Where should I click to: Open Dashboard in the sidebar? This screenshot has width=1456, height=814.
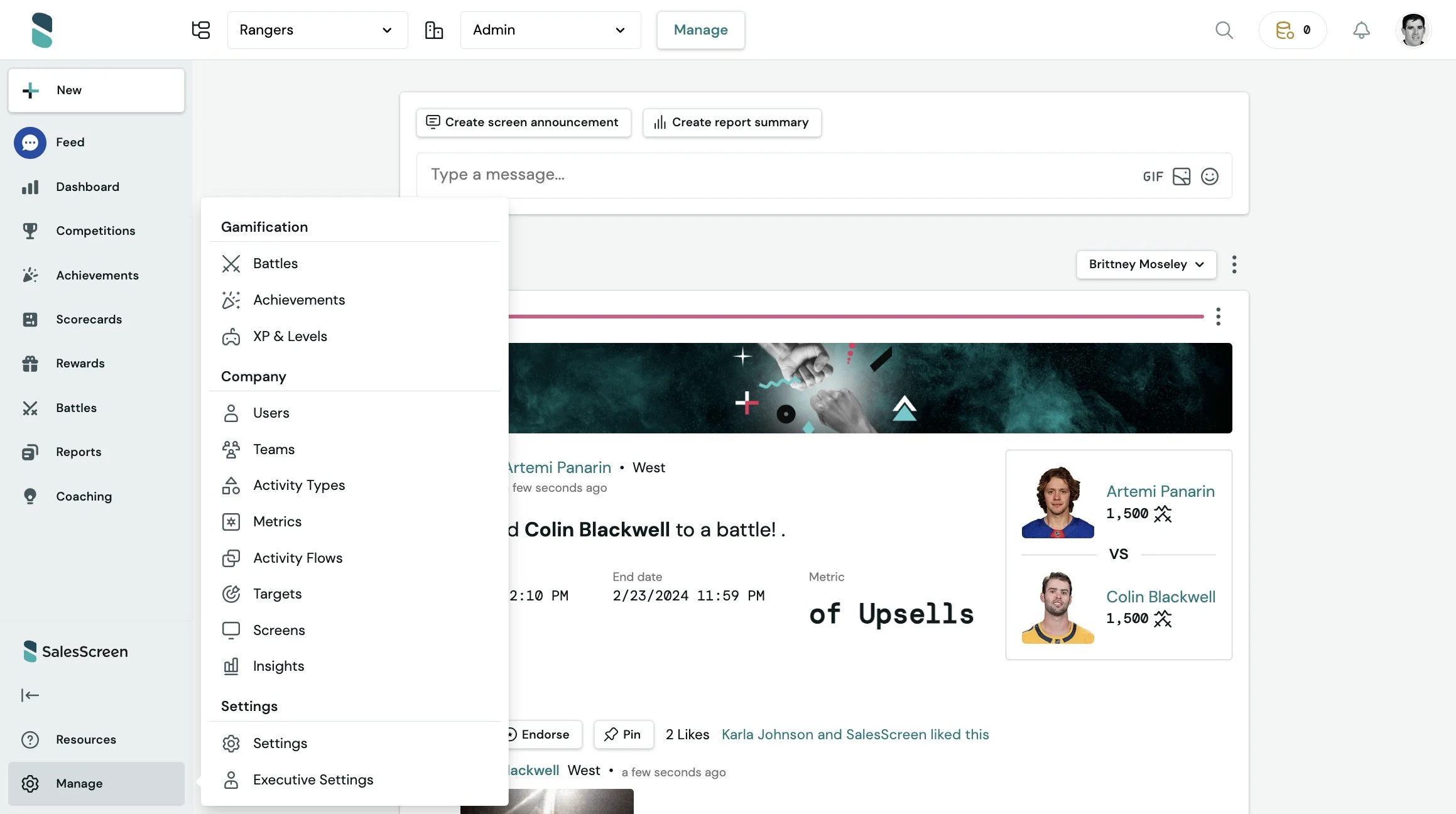96,187
